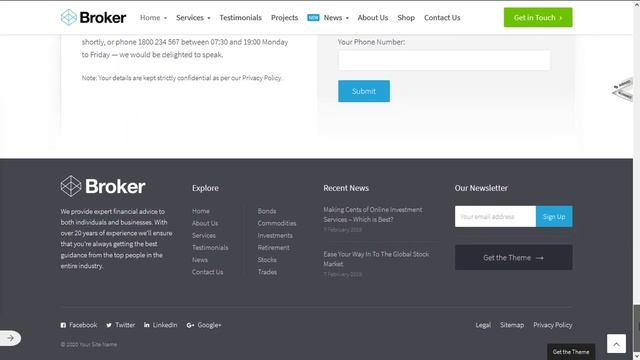Open the Retirement footer link
The width and height of the screenshot is (640, 360).
tap(273, 248)
